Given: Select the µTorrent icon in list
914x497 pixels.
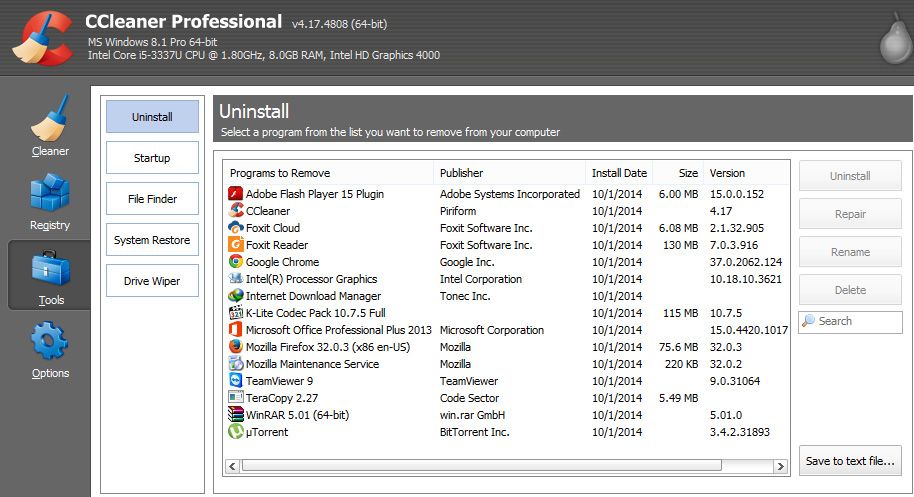Looking at the screenshot, I should click(235, 432).
